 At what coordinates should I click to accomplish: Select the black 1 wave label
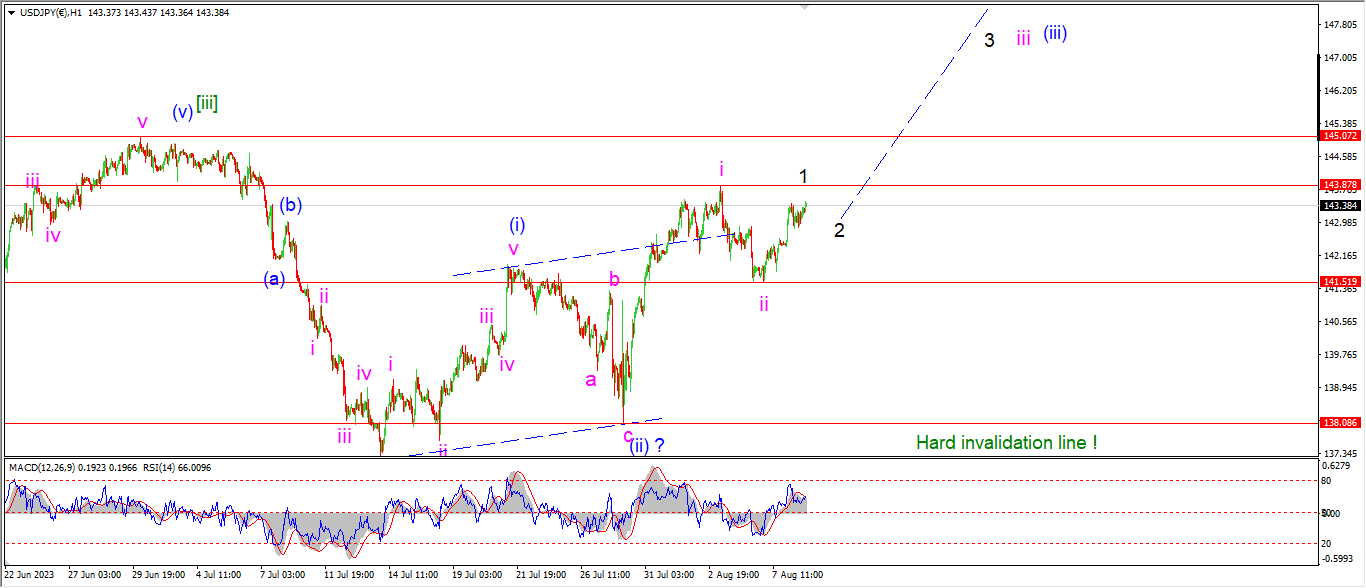[803, 177]
